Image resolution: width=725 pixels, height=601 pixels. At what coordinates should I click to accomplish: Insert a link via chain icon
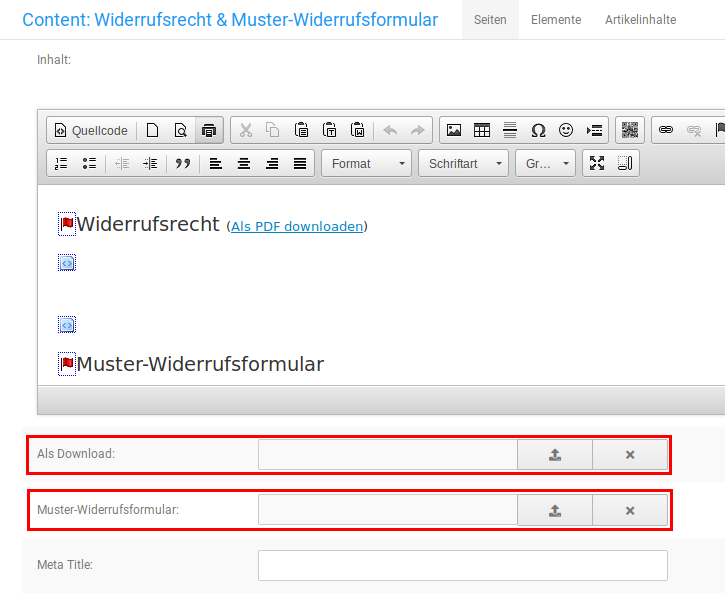(x=666, y=130)
